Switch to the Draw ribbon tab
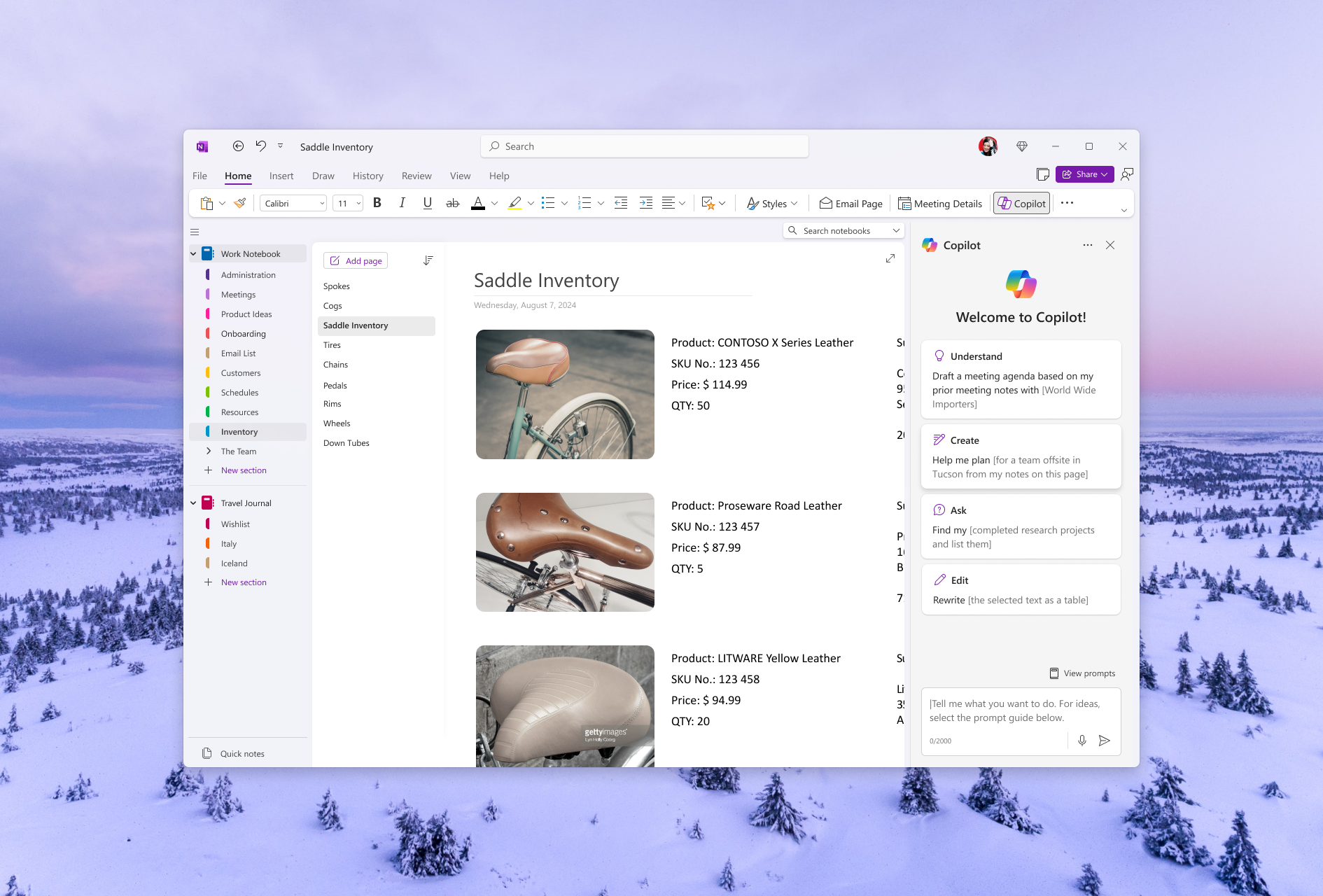Screen dimensions: 1323x896 click(x=323, y=176)
